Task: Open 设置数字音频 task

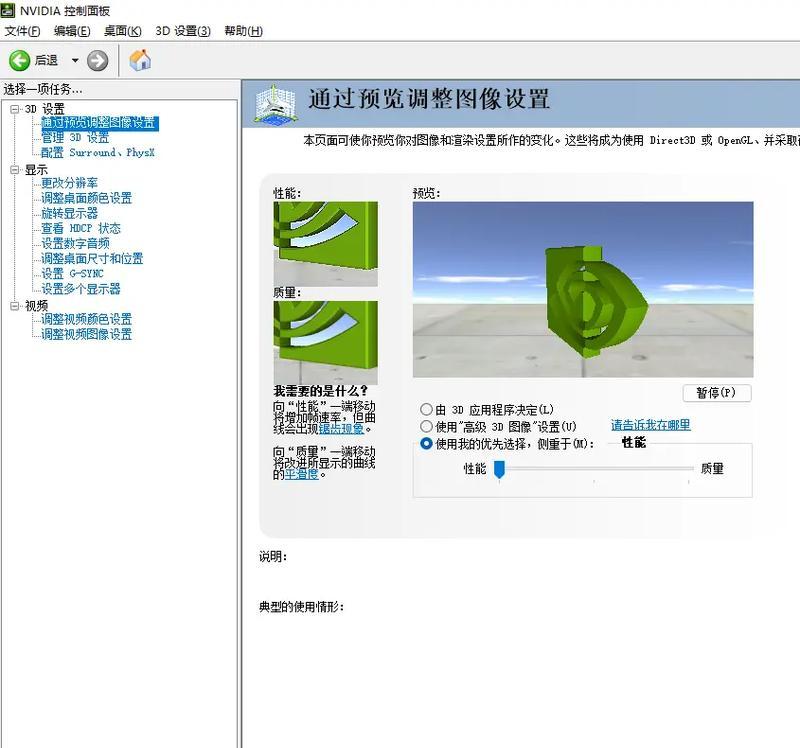Action: point(75,243)
